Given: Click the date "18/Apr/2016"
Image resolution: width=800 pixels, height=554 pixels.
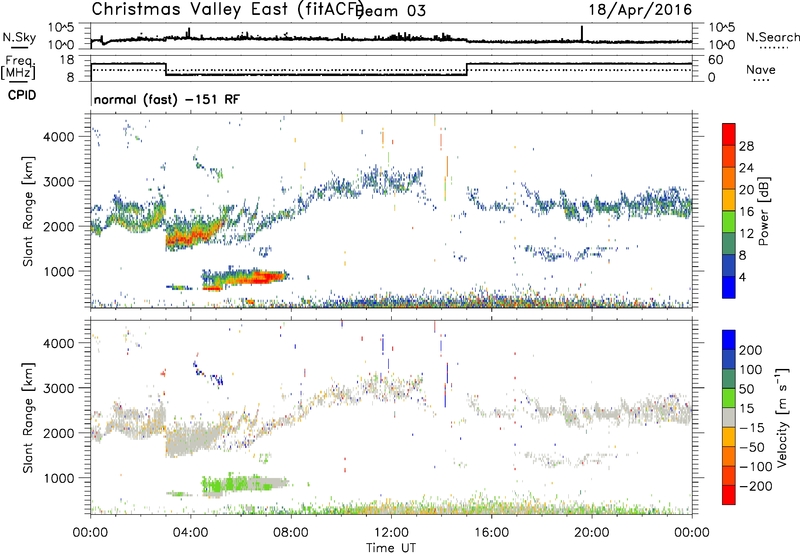Looking at the screenshot, I should tap(641, 10).
